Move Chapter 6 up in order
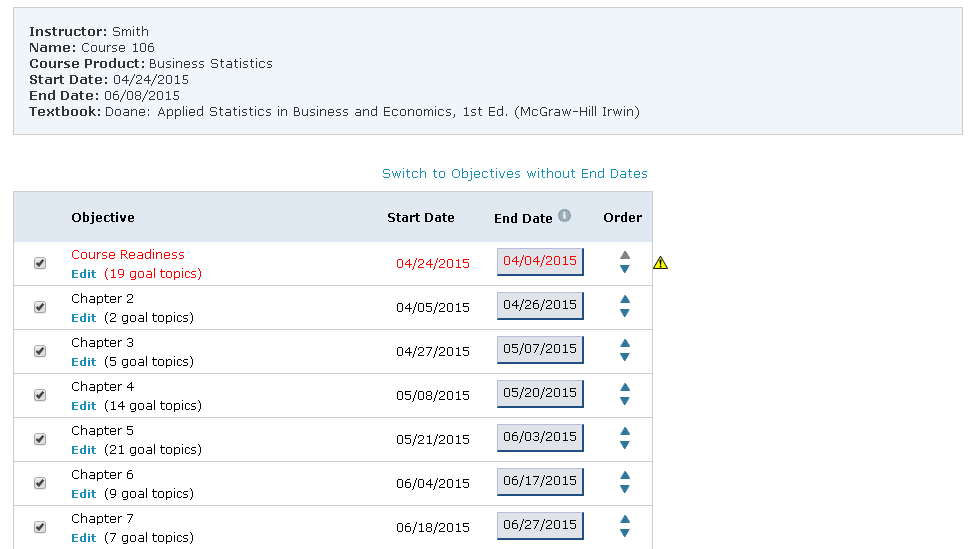Viewport: 980px width, 549px height. (x=625, y=475)
